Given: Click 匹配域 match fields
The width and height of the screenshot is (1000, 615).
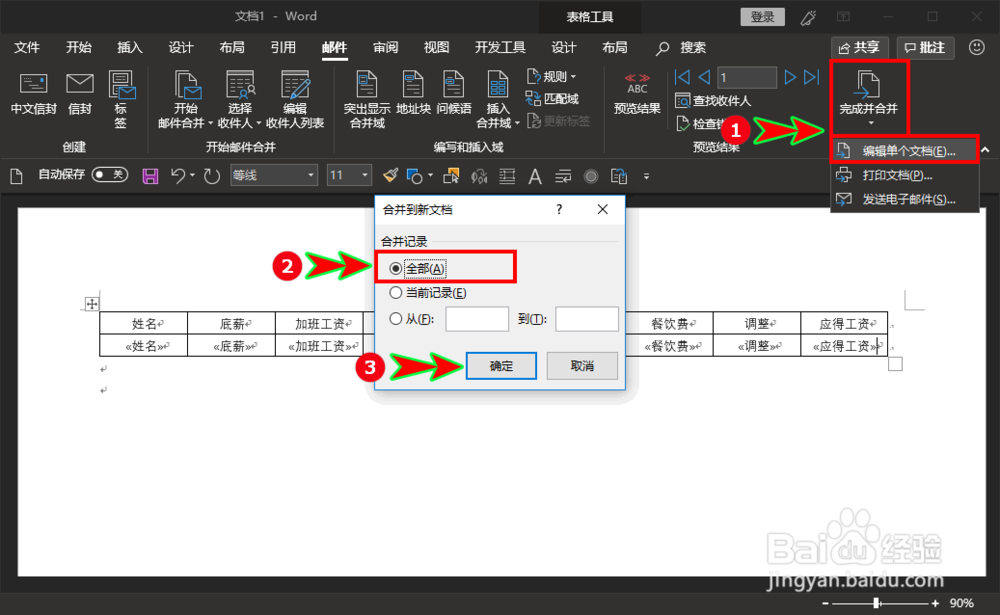Looking at the screenshot, I should [552, 99].
